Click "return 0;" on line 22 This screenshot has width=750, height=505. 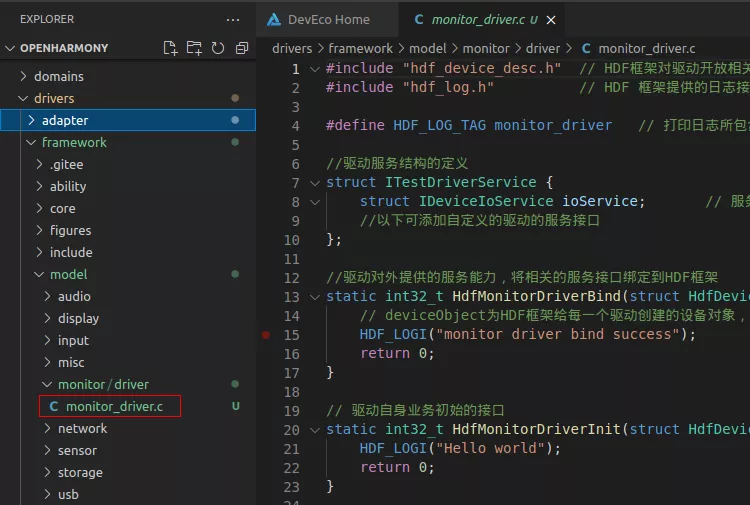coord(397,467)
